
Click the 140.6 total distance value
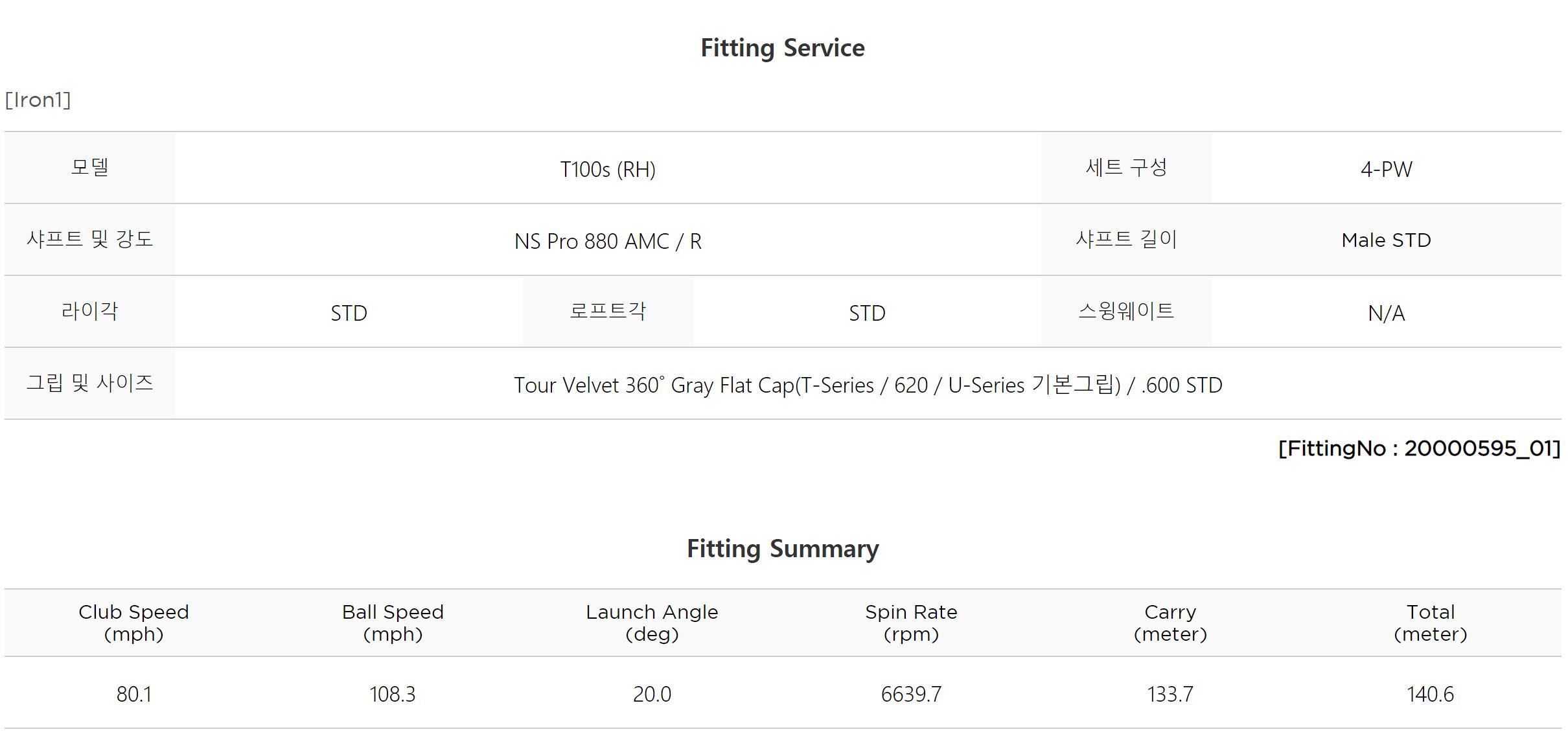1430,694
